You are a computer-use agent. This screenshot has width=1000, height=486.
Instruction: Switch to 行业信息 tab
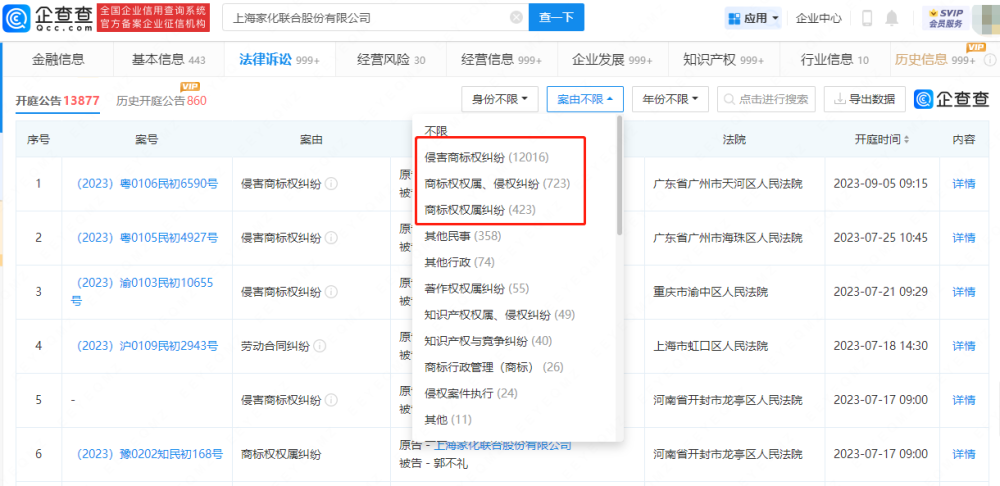click(834, 60)
